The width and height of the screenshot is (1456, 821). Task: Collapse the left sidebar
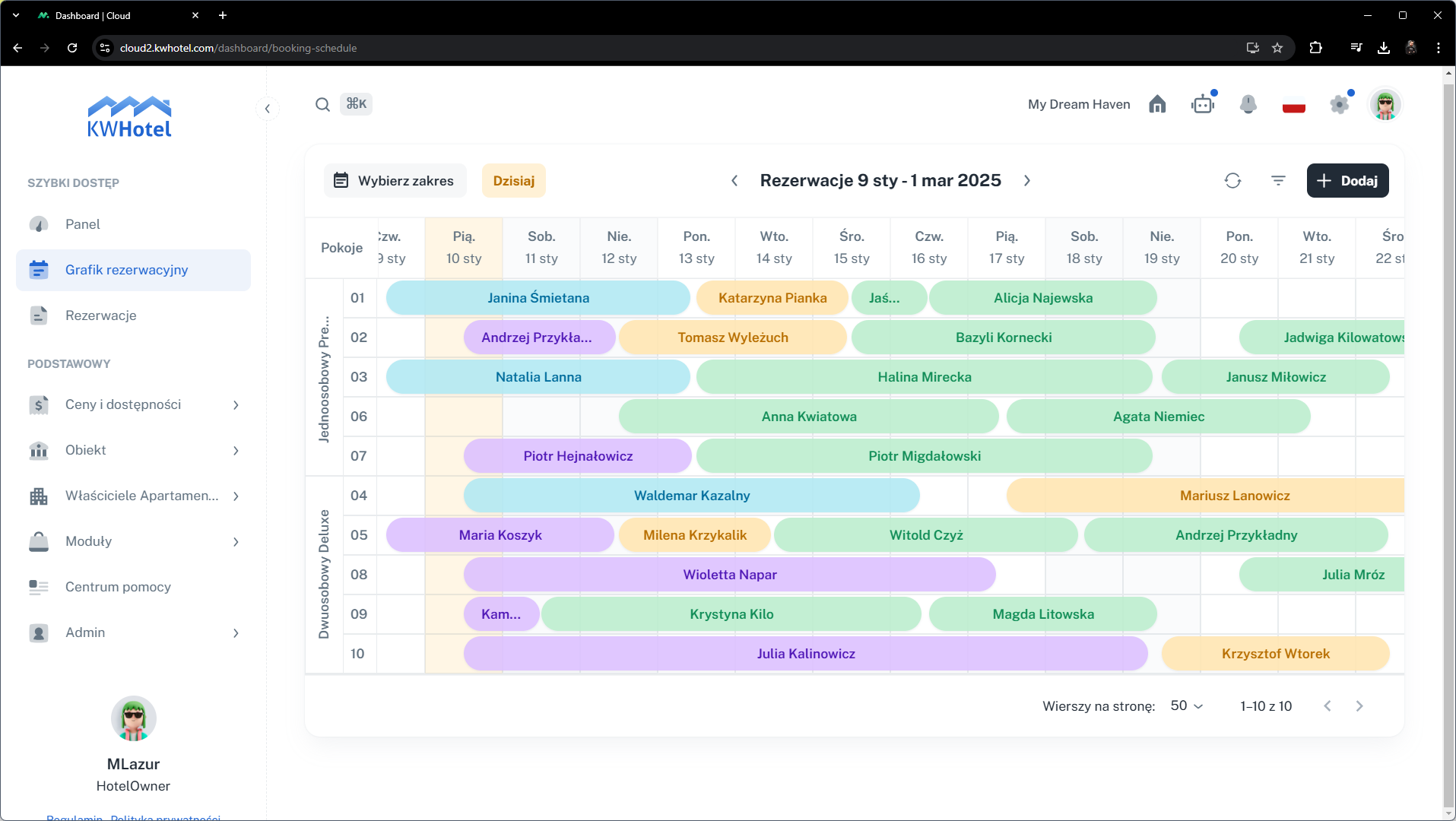click(x=267, y=109)
